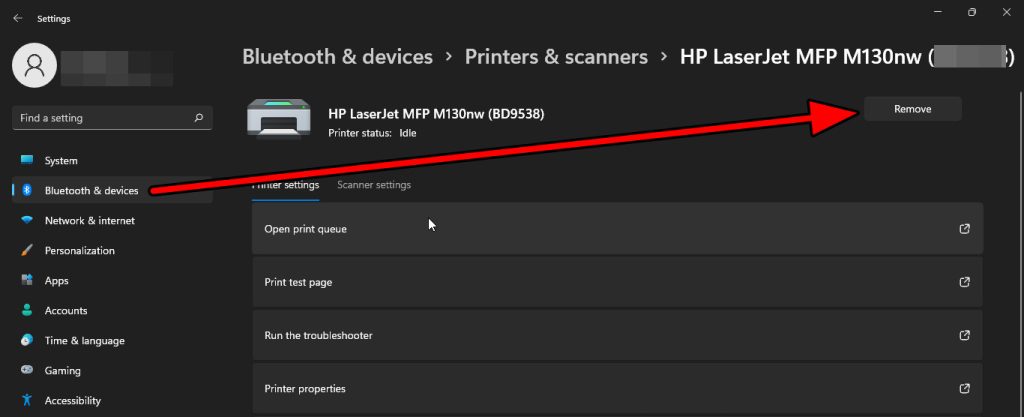Go to Network & internet
Viewport: 1024px width, 417px height.
(112, 221)
